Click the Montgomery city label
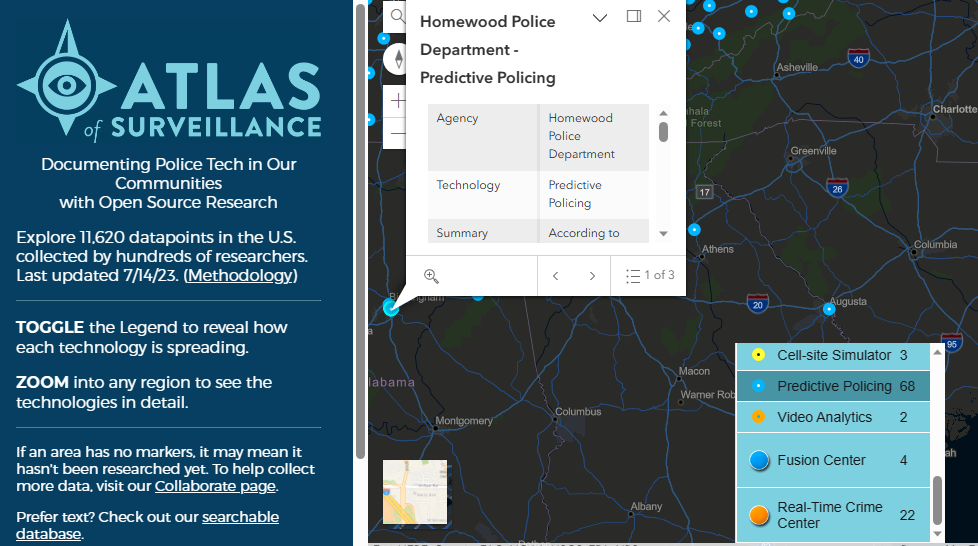 coord(463,421)
